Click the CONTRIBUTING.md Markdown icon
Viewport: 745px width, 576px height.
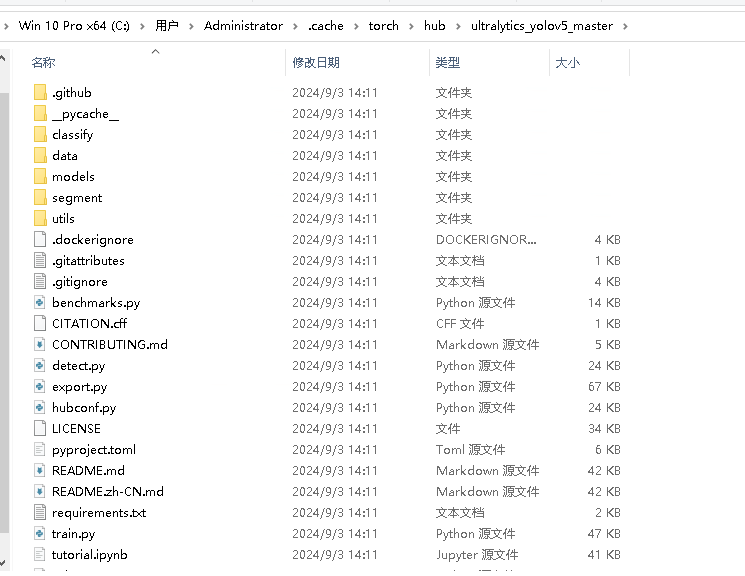click(40, 344)
